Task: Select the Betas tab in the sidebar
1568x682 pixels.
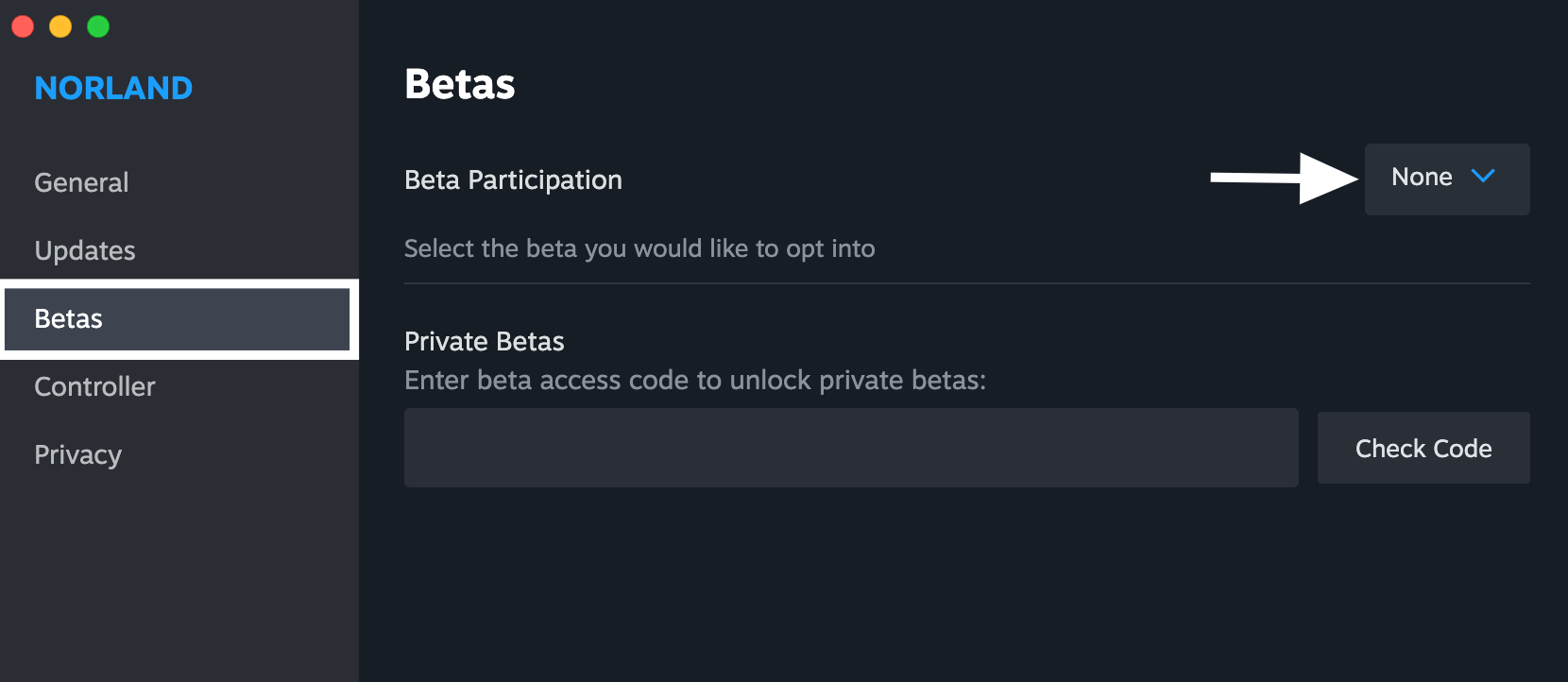Action: pyautogui.click(x=68, y=318)
